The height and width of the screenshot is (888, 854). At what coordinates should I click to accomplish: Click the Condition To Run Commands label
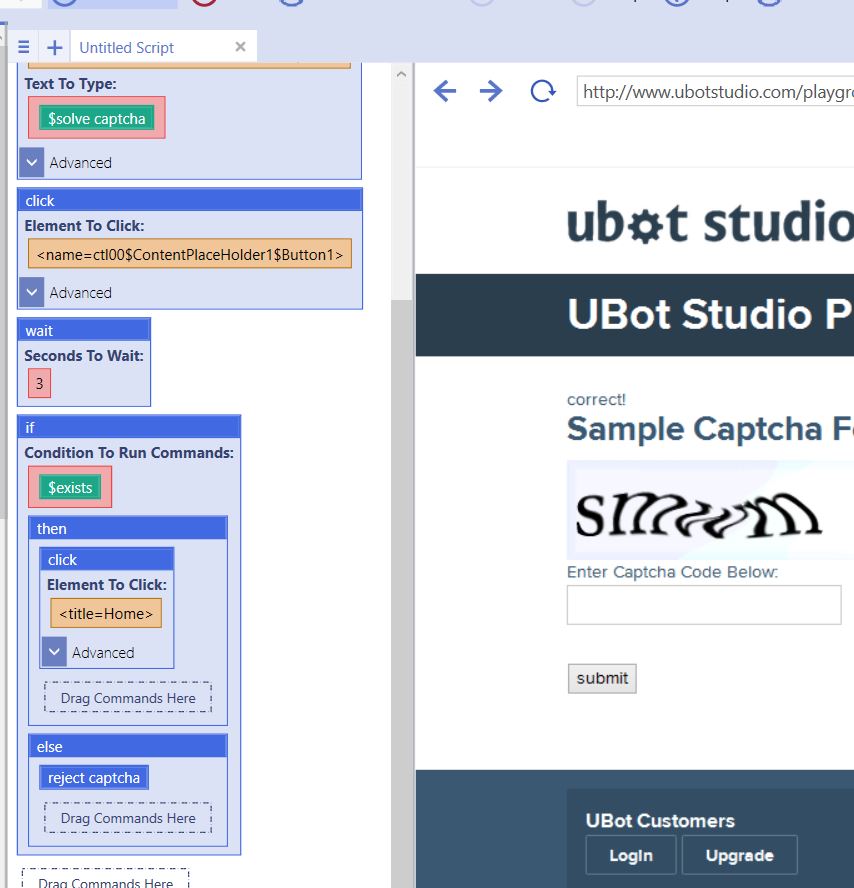coord(129,452)
